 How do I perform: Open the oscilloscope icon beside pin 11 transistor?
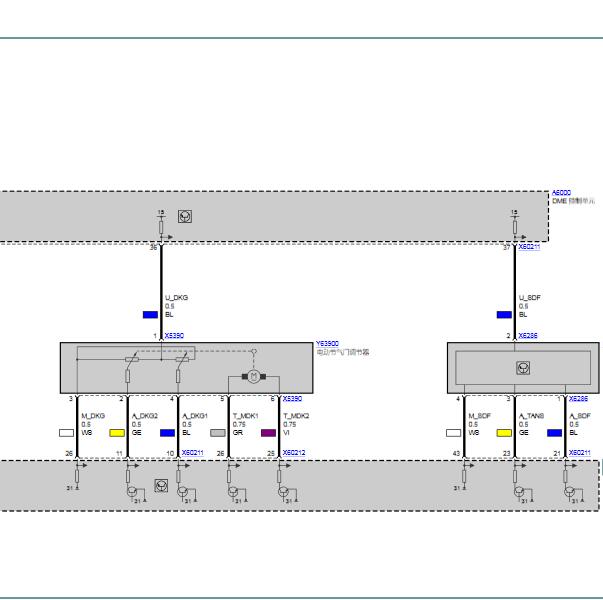point(161,486)
